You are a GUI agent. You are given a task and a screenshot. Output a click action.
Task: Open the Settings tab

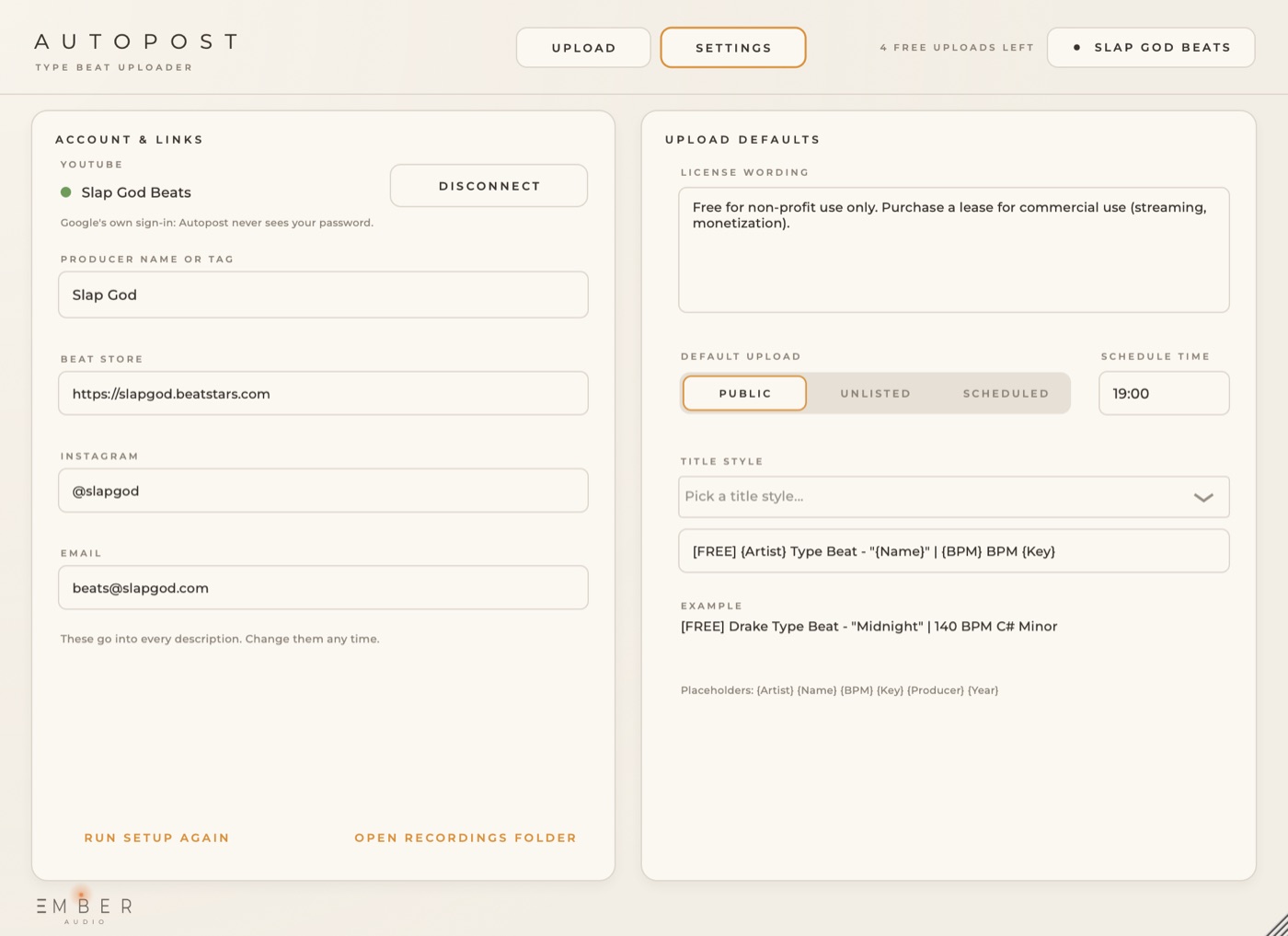click(x=733, y=48)
